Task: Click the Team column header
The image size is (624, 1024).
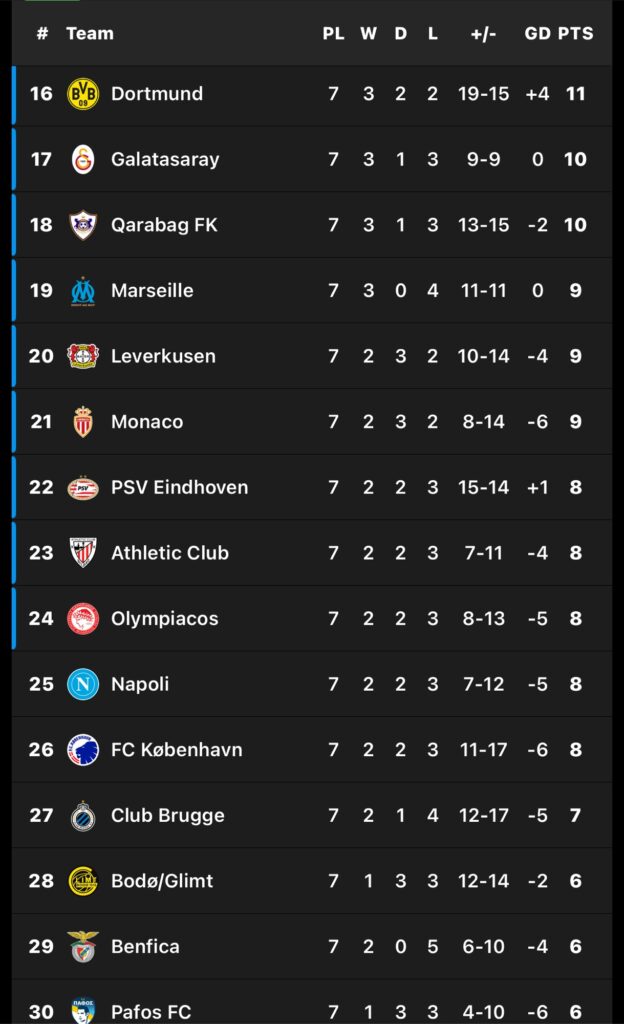Action: tap(90, 33)
